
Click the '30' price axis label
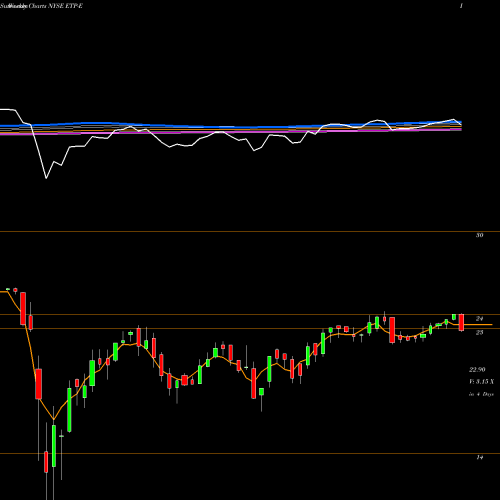click(x=479, y=235)
